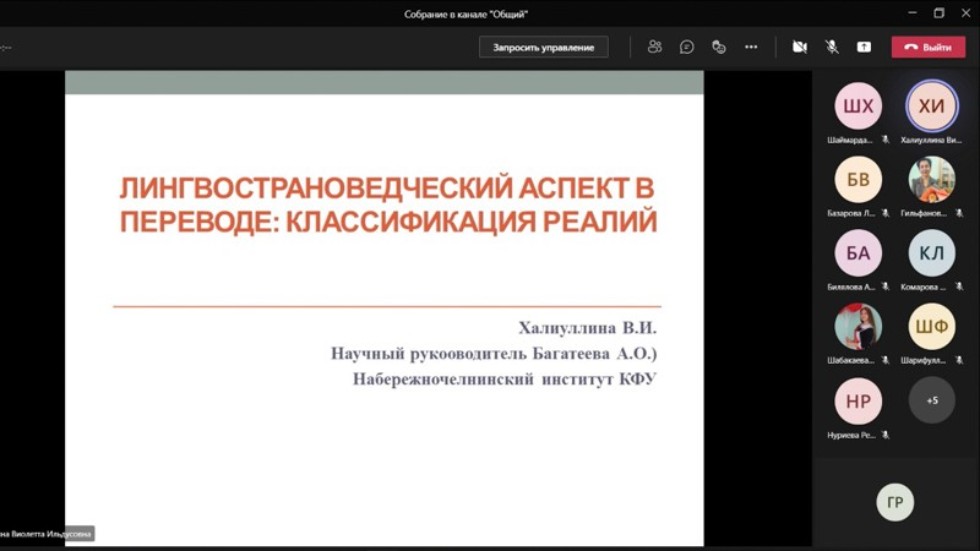Viewport: 980px width, 551px height.
Task: Open the reactions icon in toolbar
Action: 719,47
